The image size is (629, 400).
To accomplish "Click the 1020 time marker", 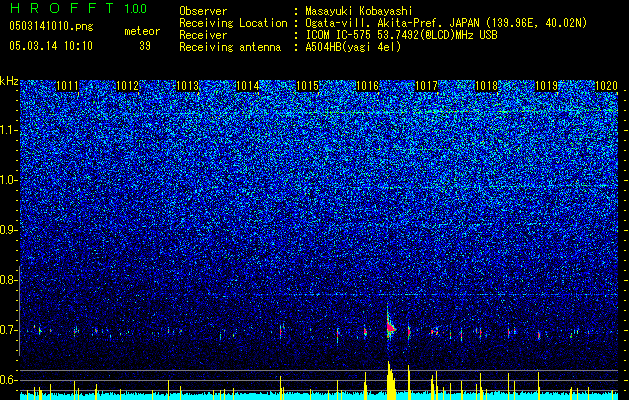I will (x=606, y=86).
